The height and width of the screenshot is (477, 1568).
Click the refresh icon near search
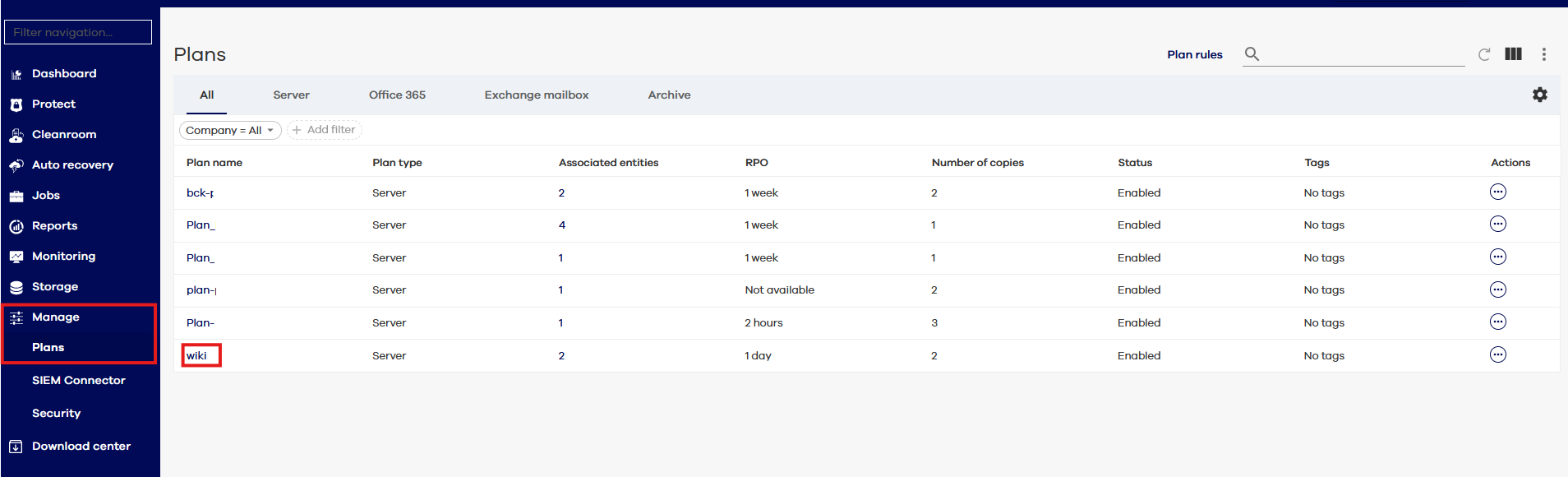(x=1484, y=54)
